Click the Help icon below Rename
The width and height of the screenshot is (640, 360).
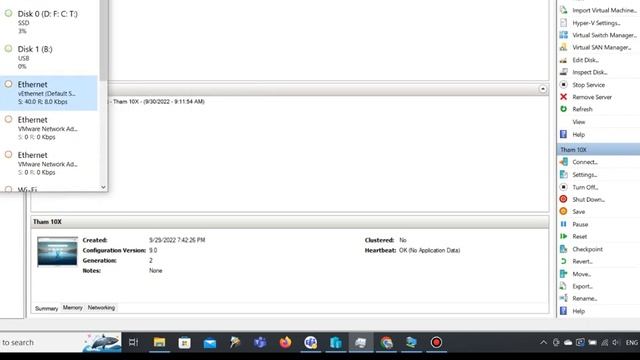coord(564,311)
